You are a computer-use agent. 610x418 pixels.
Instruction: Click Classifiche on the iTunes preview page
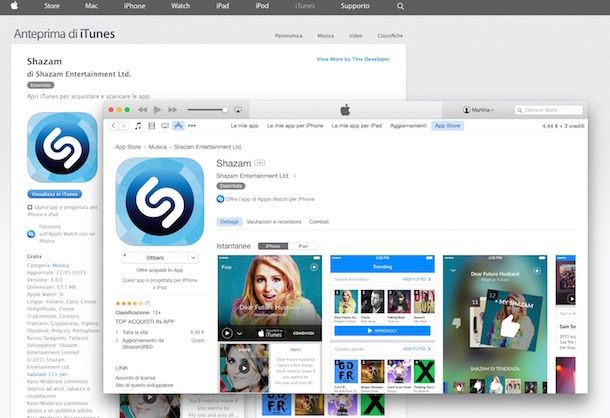coord(390,36)
